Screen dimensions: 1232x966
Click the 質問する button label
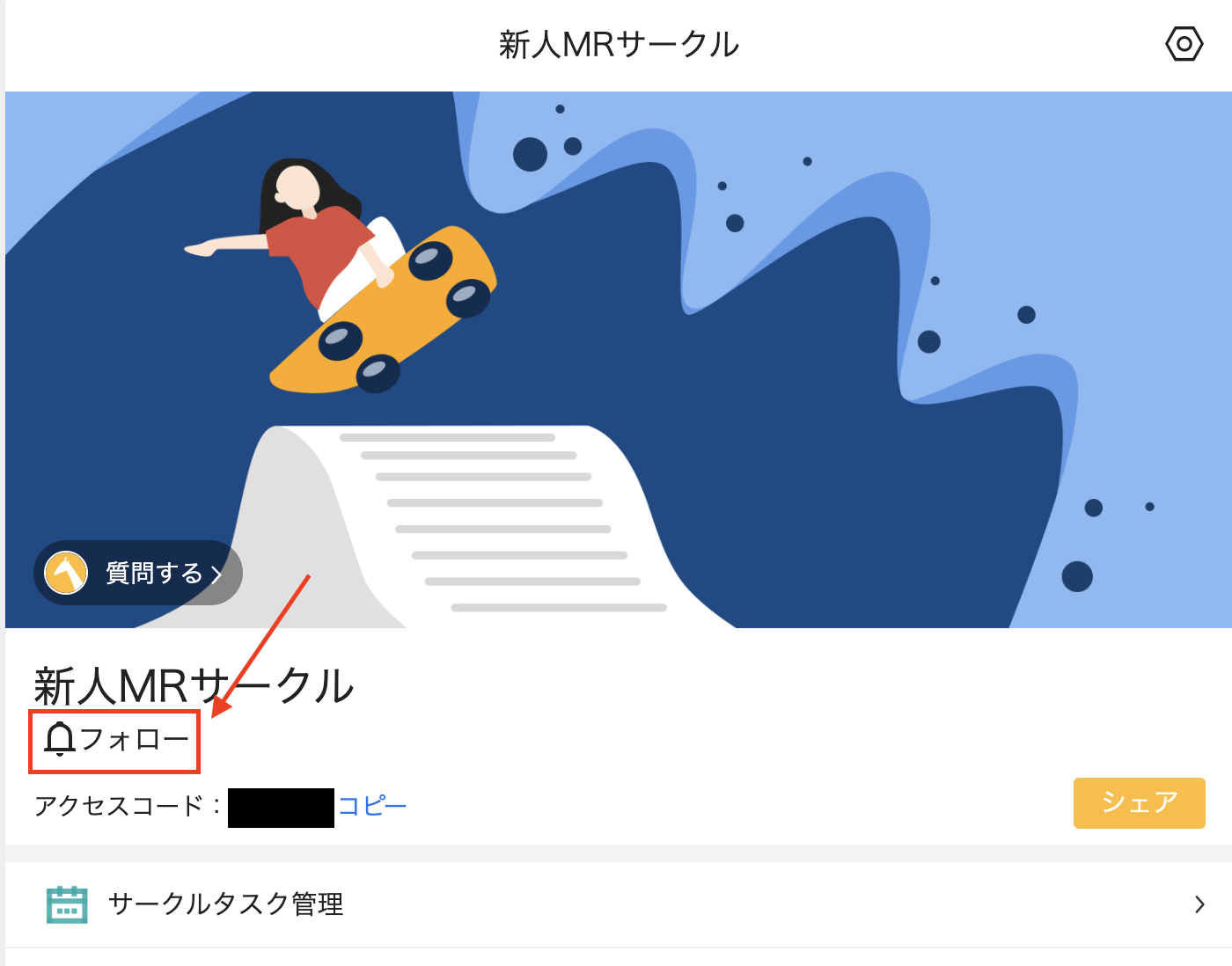154,574
